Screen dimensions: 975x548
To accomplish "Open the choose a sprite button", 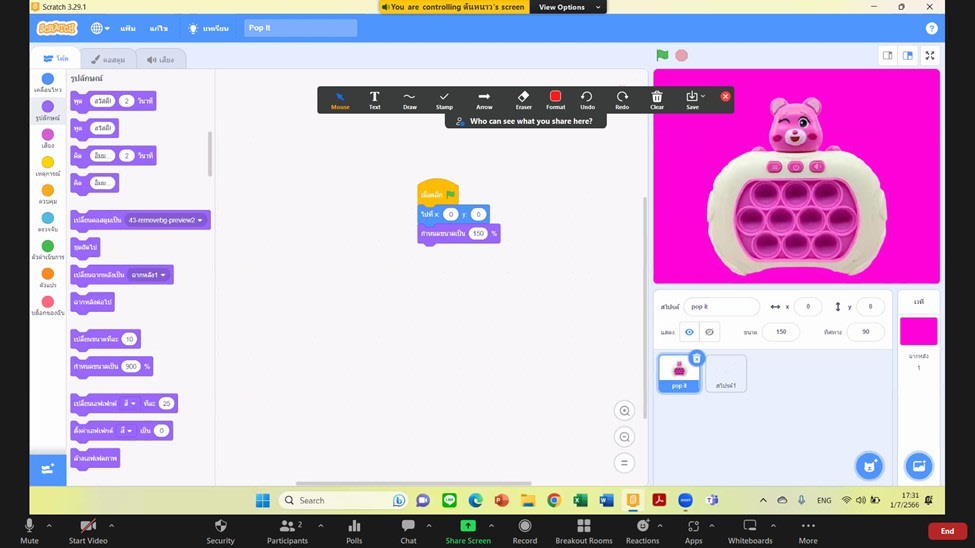I will 869,466.
